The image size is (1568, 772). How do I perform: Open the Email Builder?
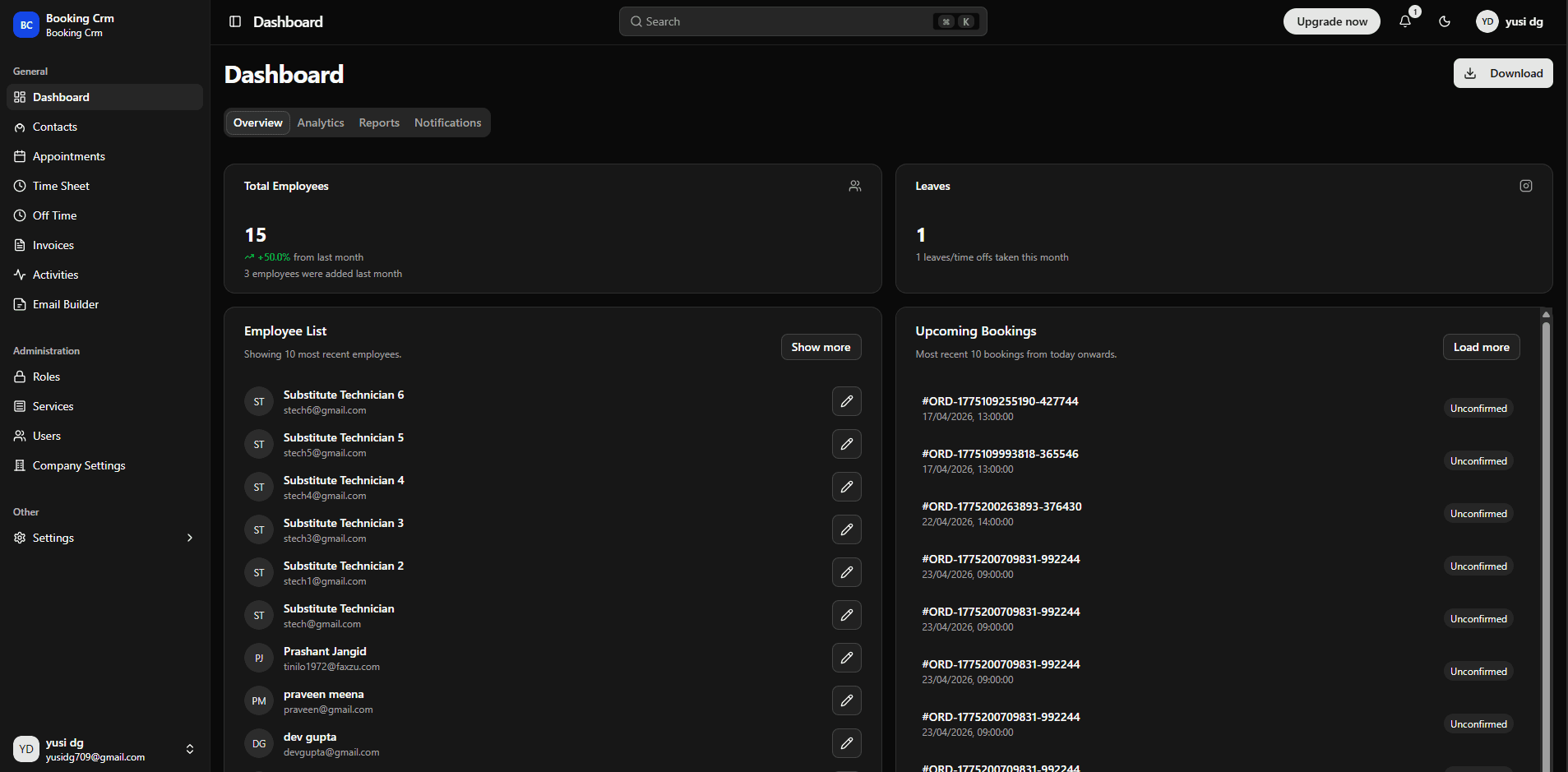click(x=104, y=304)
